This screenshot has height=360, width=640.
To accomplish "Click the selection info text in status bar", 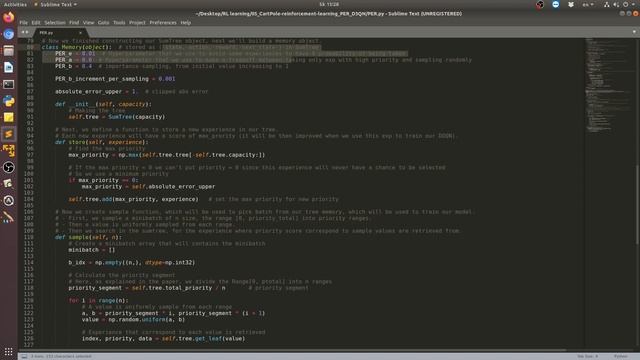I will 61,356.
